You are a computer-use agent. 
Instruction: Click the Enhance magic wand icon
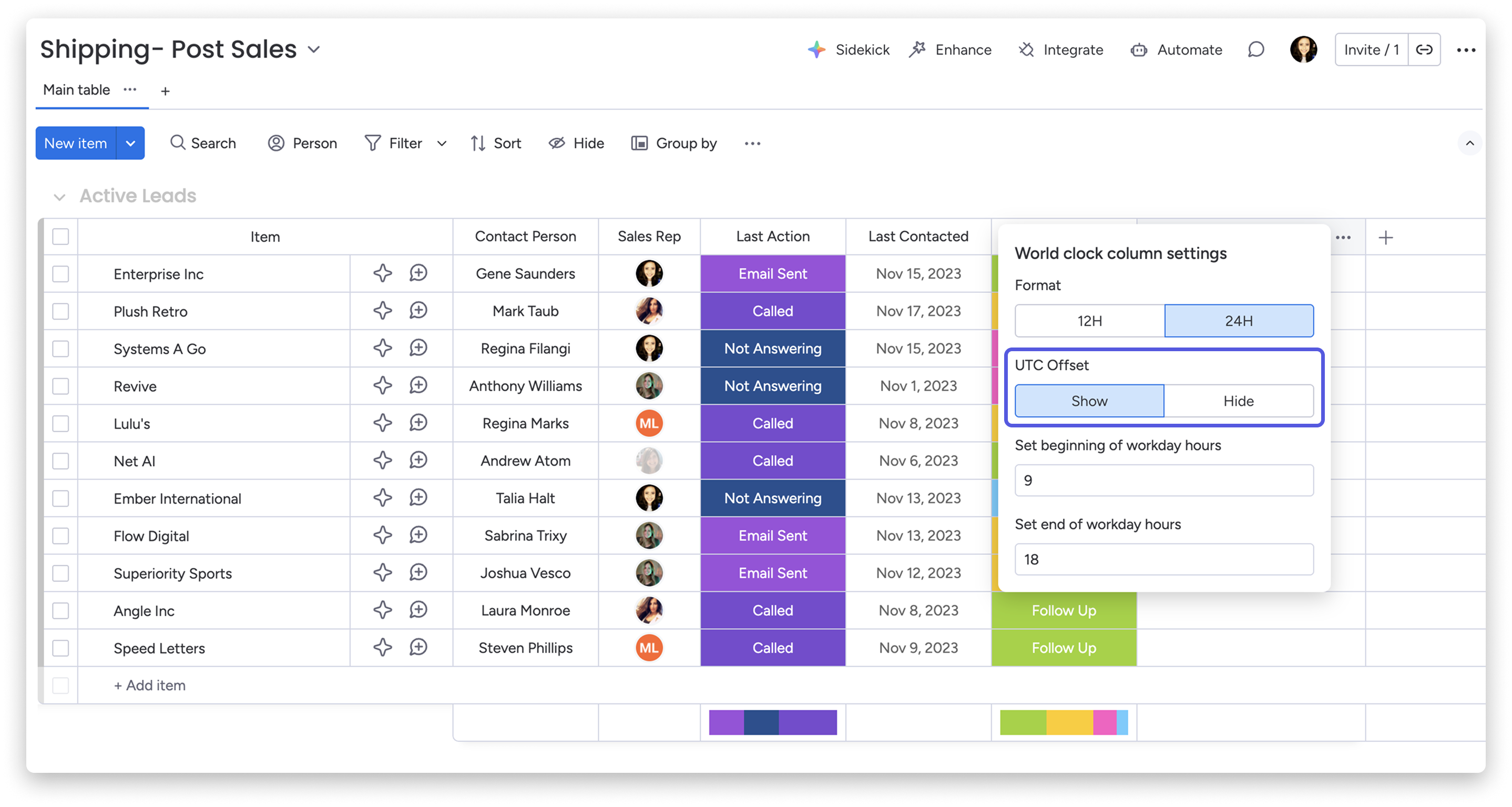[x=917, y=50]
